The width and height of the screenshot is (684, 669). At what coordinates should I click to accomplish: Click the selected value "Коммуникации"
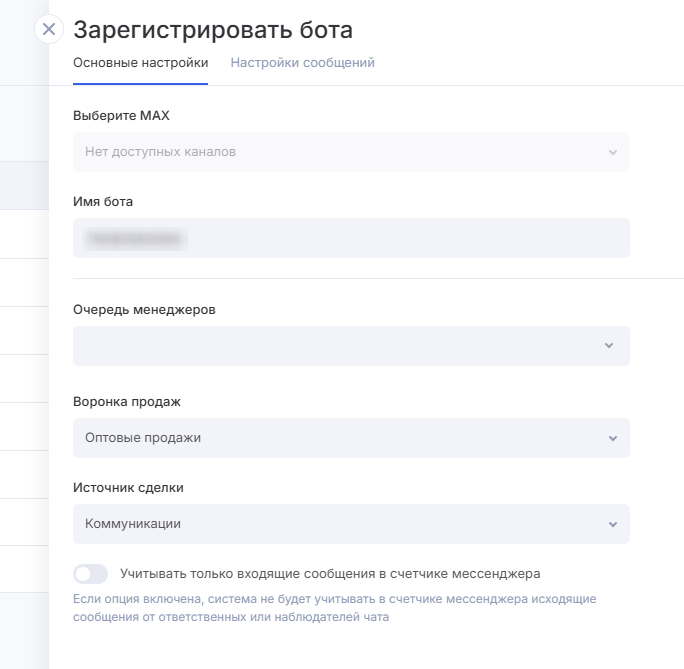[133, 524]
